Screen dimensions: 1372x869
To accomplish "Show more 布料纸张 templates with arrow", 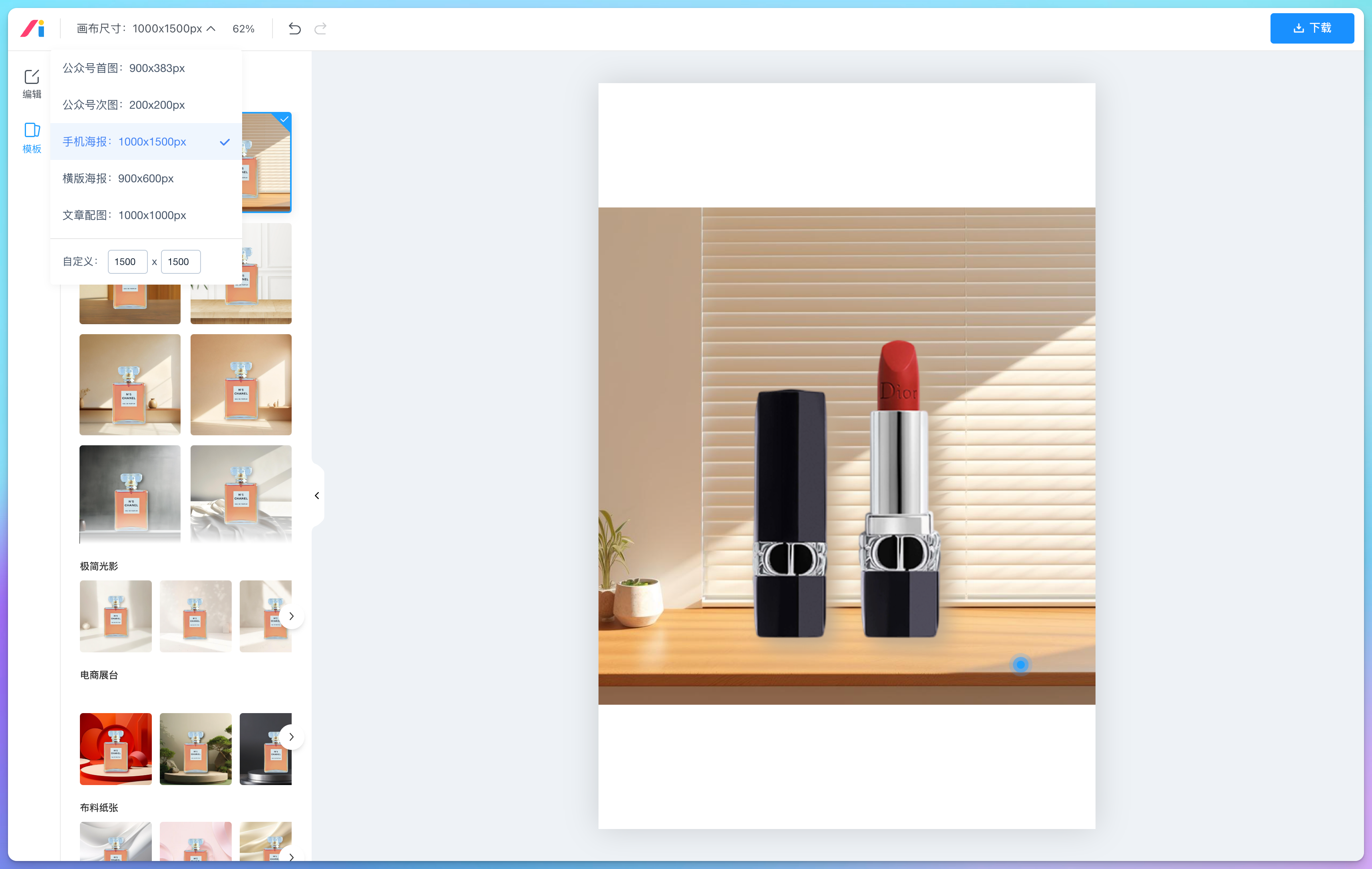I will 291,857.
